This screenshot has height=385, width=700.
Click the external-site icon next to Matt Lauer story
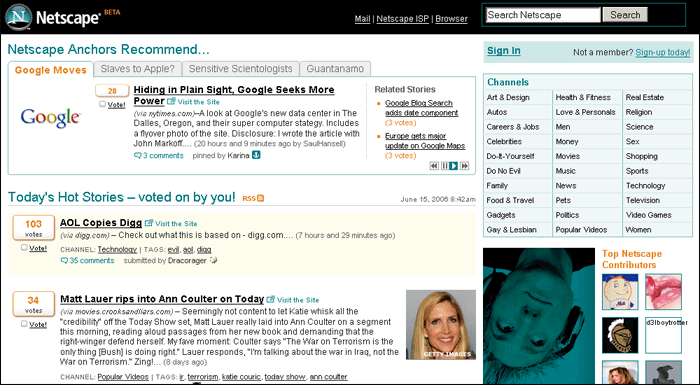pyautogui.click(x=271, y=299)
